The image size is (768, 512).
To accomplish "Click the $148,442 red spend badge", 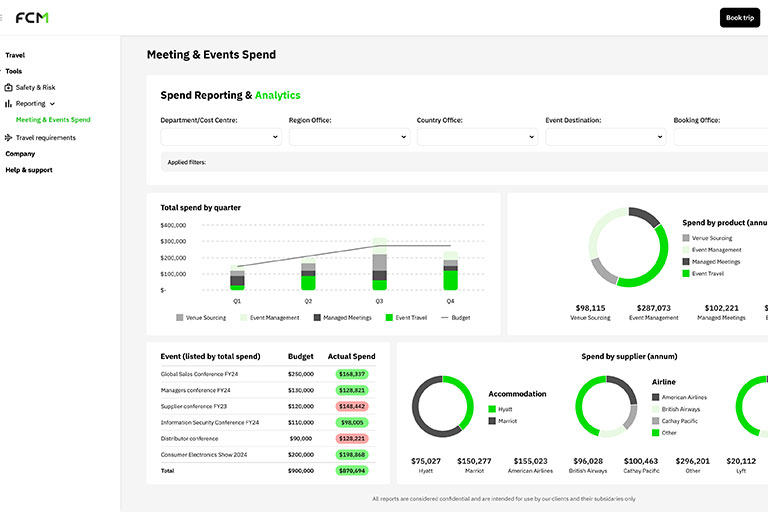I will click(x=352, y=406).
